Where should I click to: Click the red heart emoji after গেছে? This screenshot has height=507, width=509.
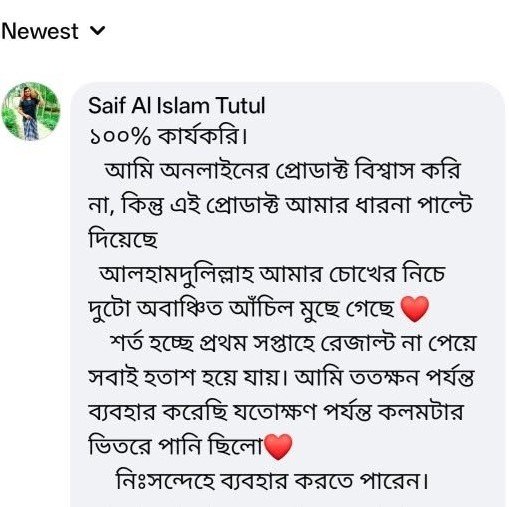414,309
